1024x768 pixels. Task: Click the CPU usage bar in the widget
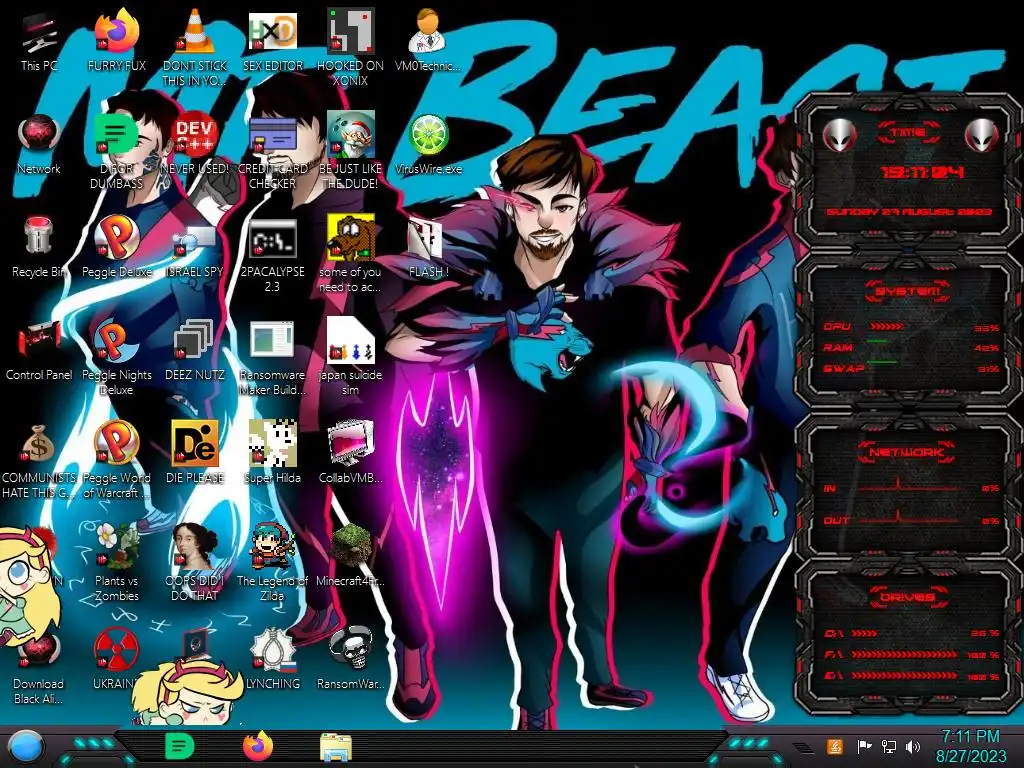[x=887, y=326]
